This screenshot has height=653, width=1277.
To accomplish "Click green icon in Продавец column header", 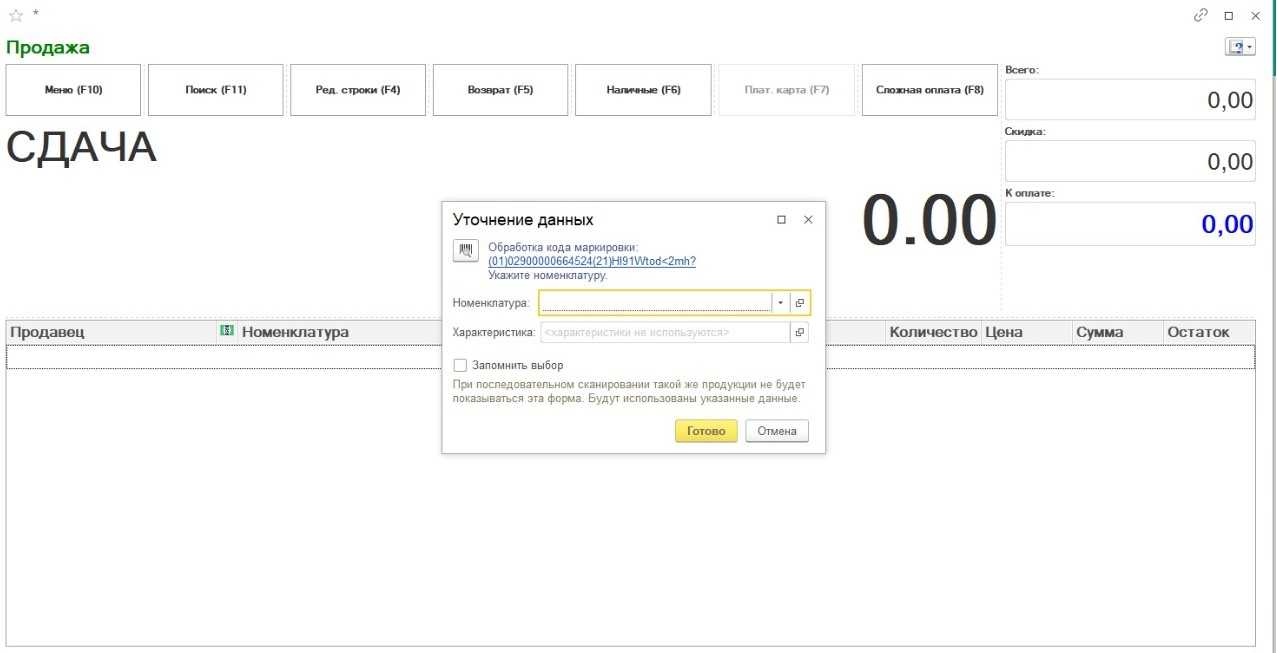I will (x=226, y=332).
